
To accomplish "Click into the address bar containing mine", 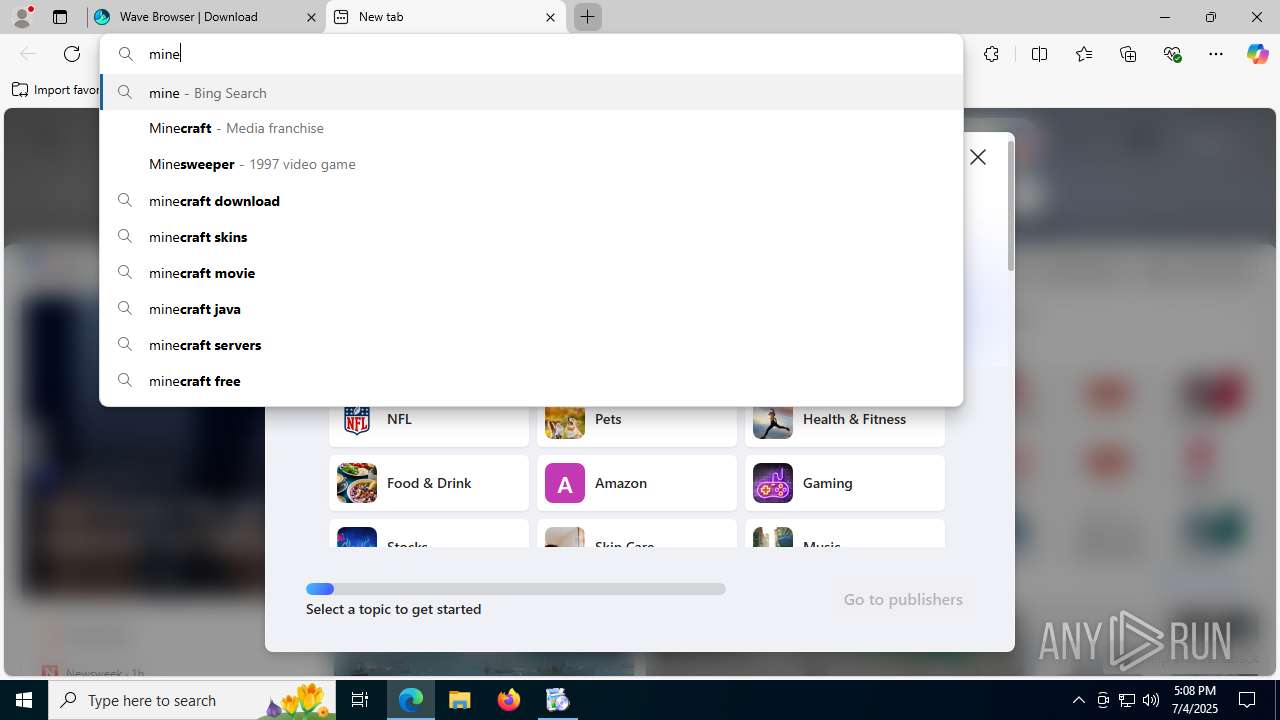I will (x=531, y=54).
